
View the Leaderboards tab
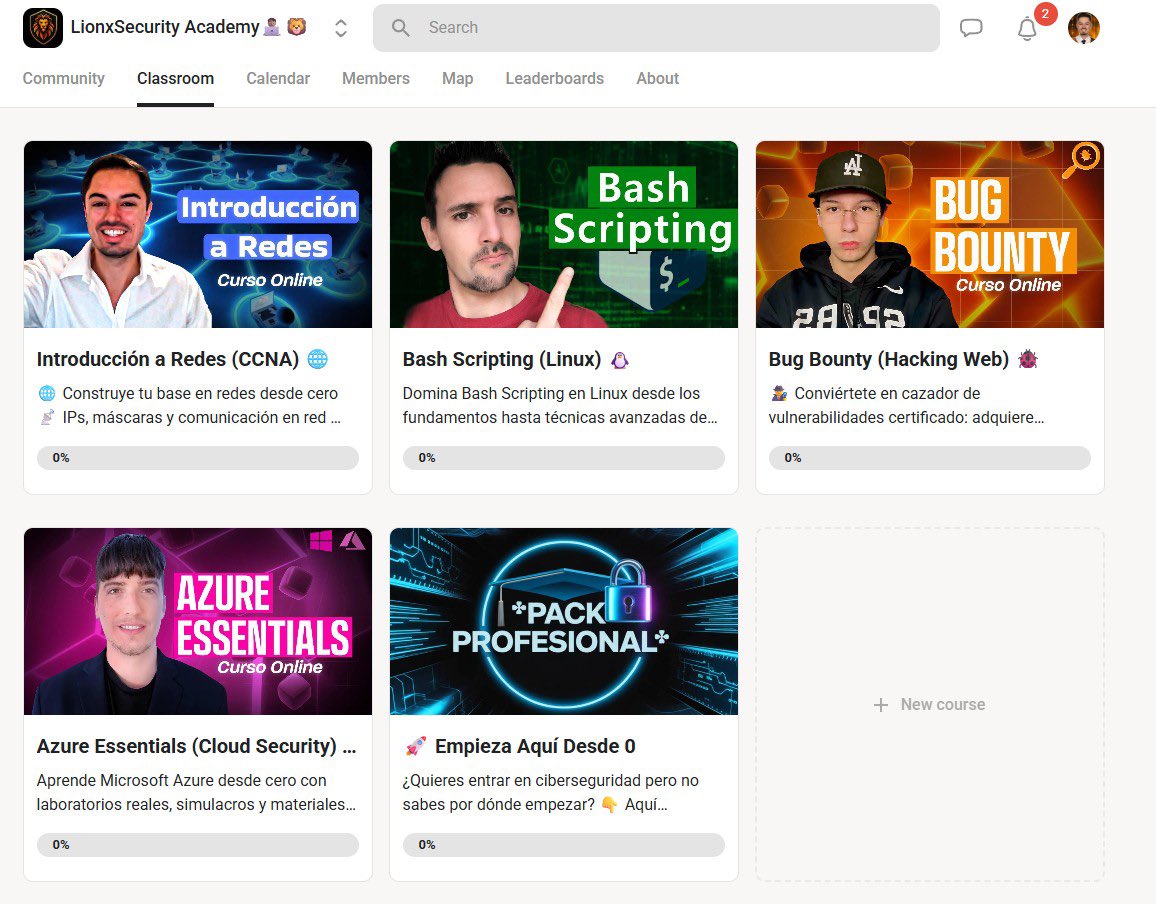click(554, 78)
